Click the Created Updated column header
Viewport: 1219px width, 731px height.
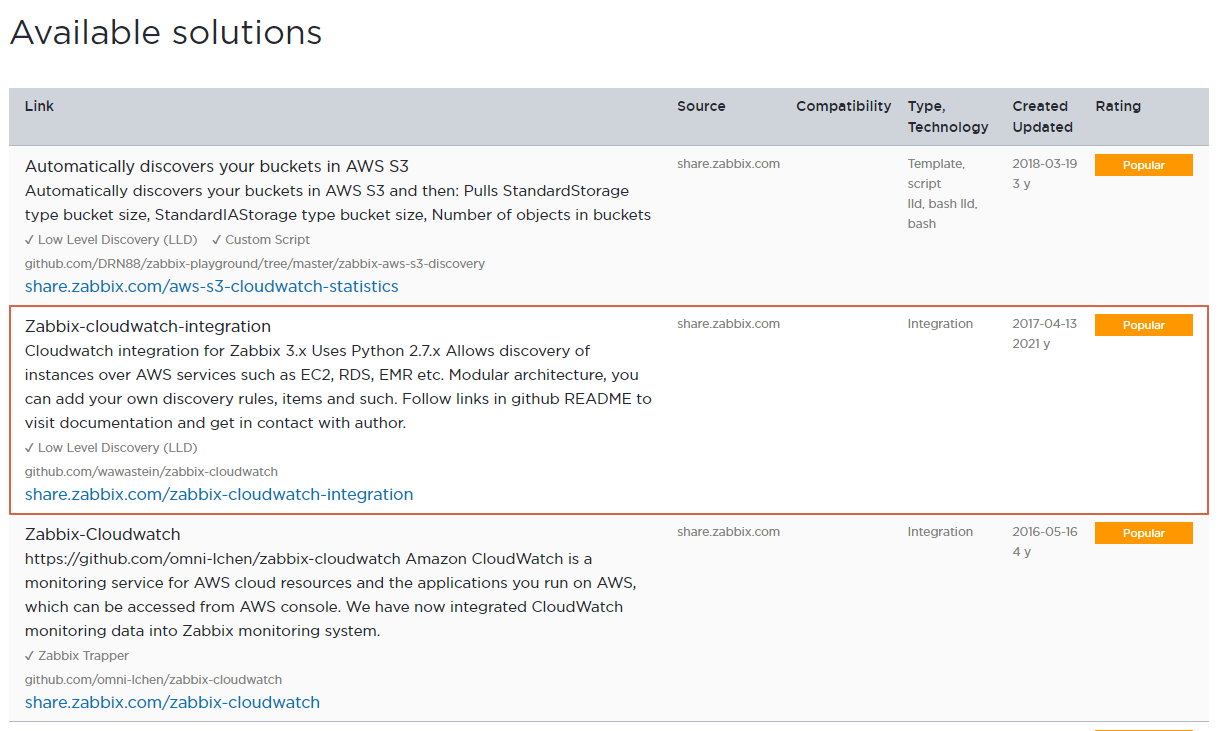click(1042, 116)
